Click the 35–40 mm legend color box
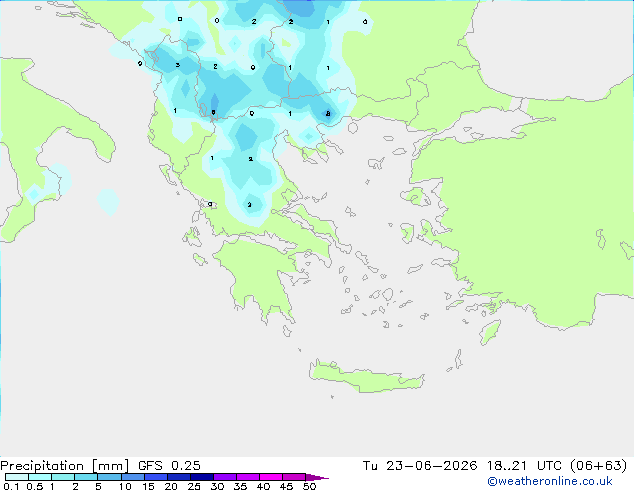Screen dimensions: 634x490 tap(247, 477)
